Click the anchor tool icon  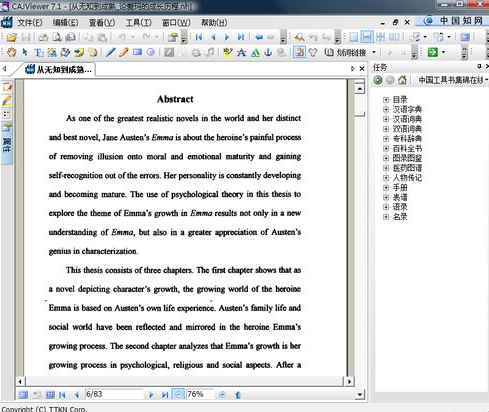click(x=268, y=53)
